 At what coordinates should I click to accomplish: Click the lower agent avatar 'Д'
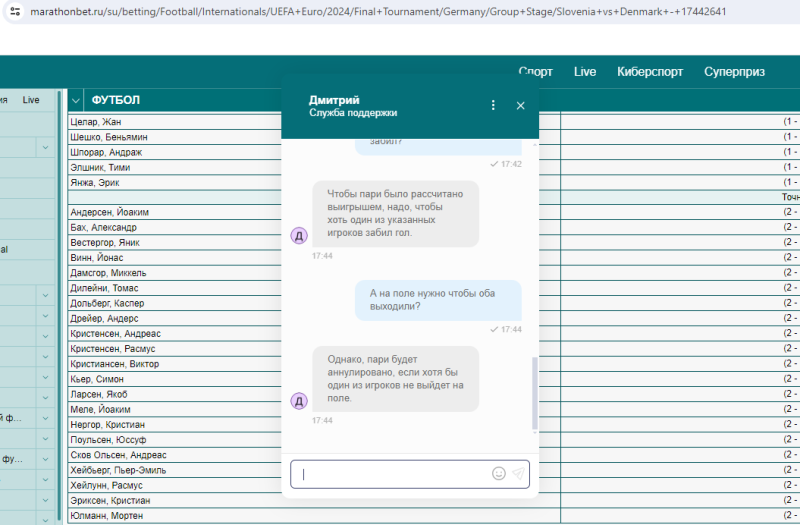tap(298, 401)
